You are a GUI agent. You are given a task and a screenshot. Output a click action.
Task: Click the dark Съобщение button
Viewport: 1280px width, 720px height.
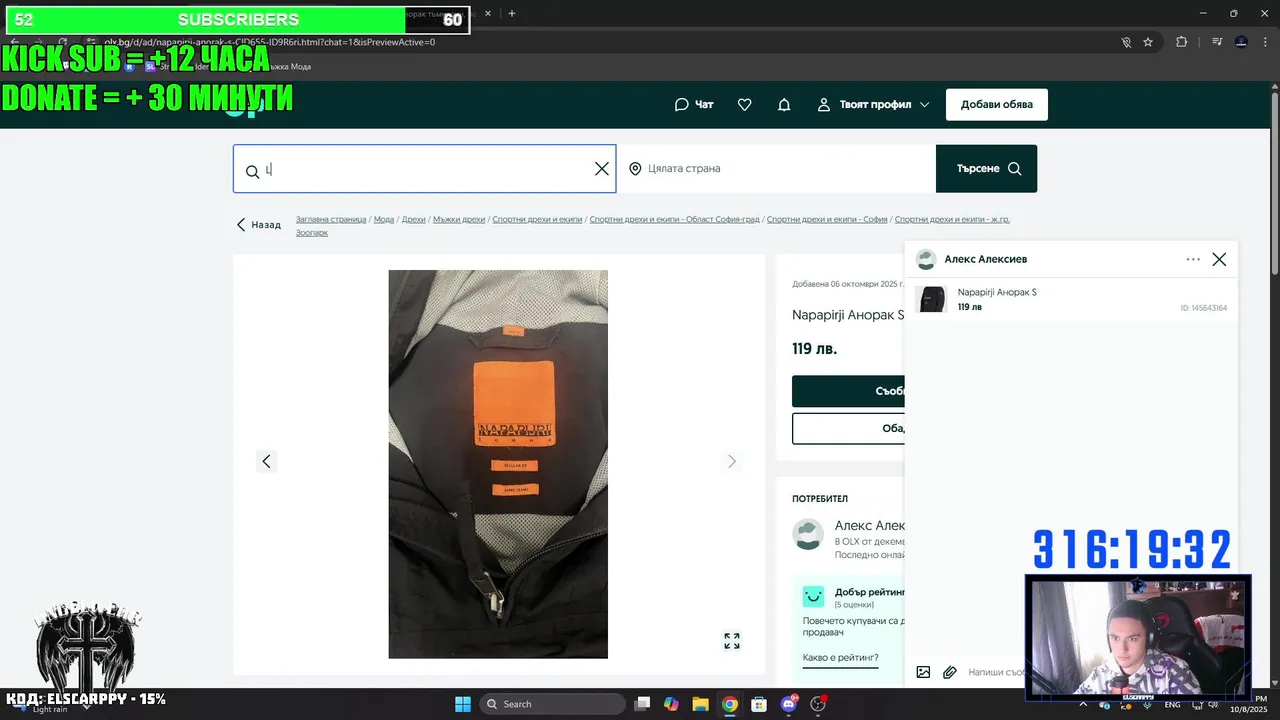click(x=848, y=391)
